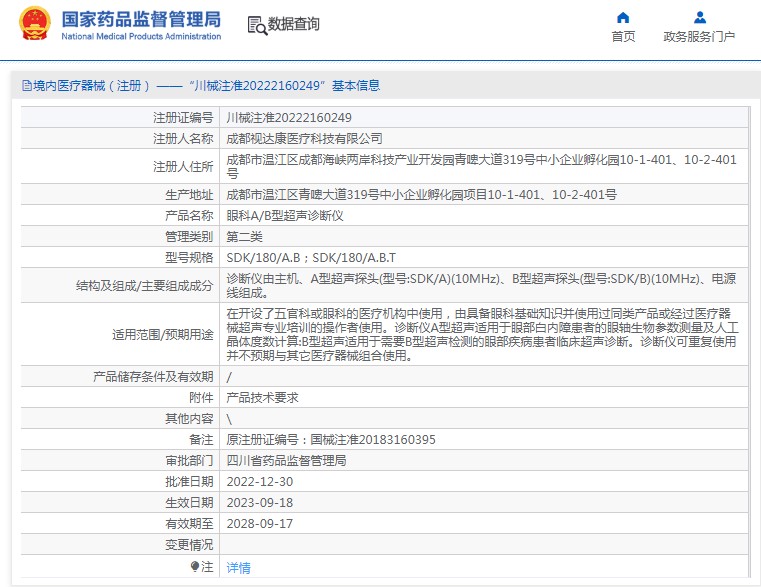Open the 详情 link
This screenshot has width=761, height=587.
[x=238, y=567]
